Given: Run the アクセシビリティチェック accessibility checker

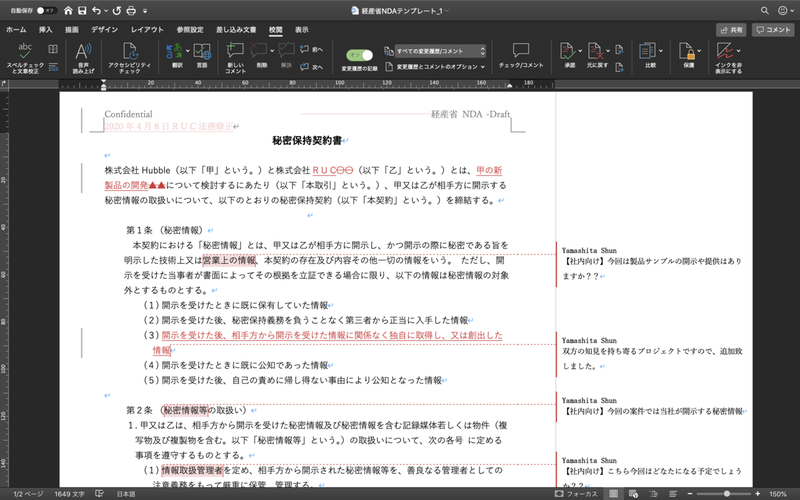Looking at the screenshot, I should click(129, 58).
